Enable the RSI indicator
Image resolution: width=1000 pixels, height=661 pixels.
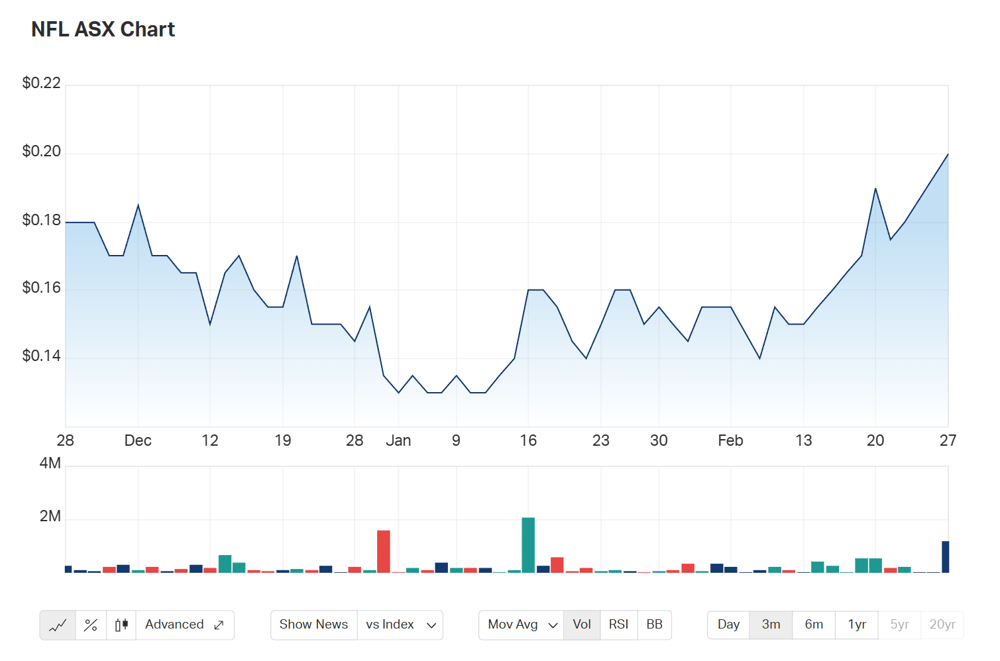(x=619, y=624)
